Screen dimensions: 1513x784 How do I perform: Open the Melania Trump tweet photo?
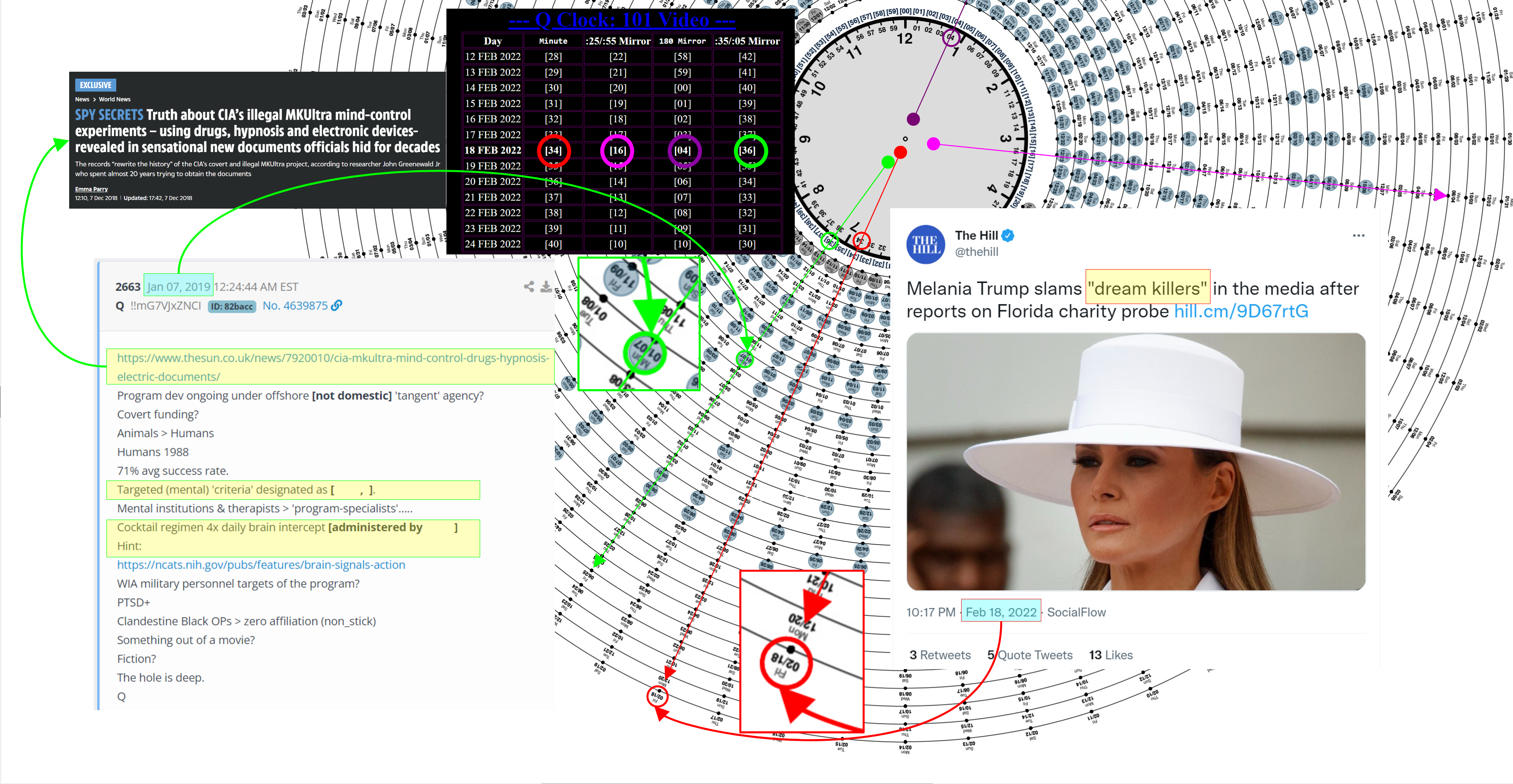tap(1135, 462)
